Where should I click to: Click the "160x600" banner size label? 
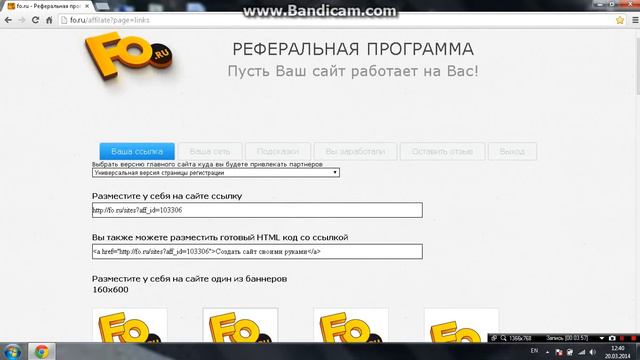click(x=110, y=290)
